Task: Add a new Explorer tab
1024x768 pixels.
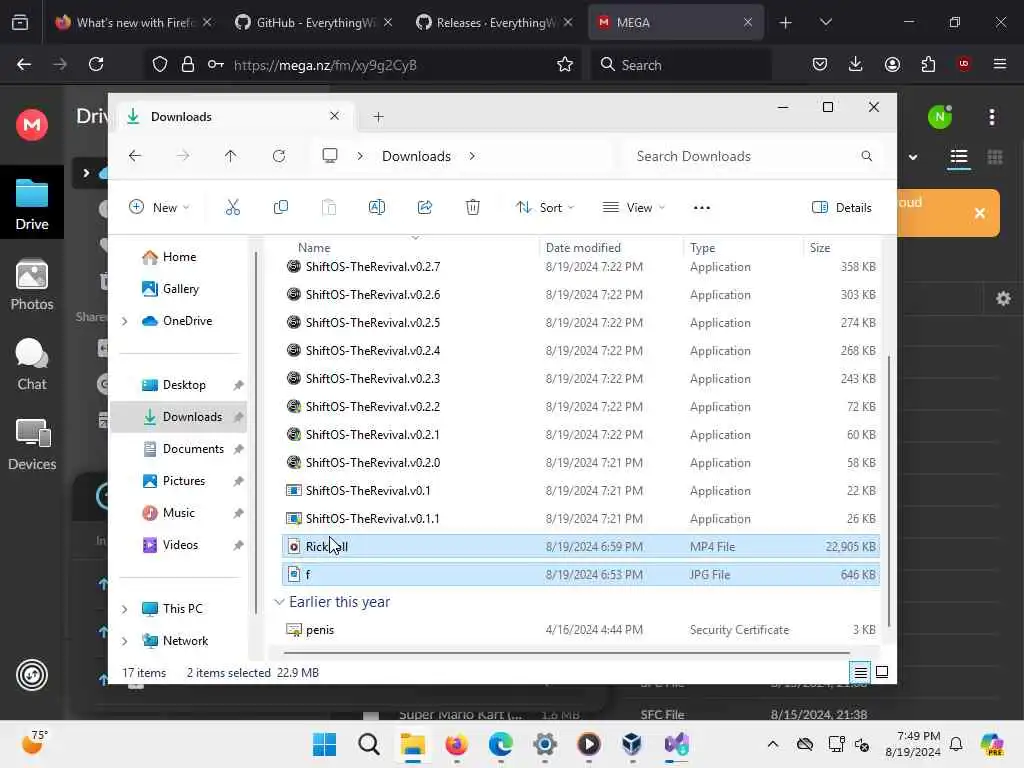Action: point(378,117)
